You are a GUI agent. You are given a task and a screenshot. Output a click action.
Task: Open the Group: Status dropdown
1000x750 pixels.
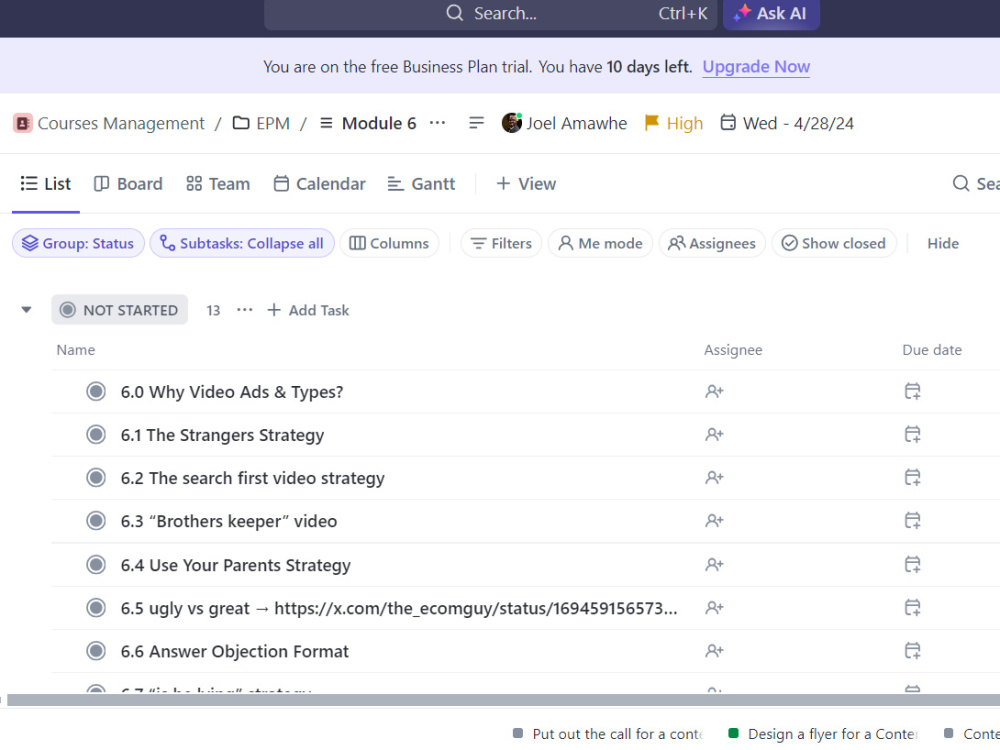pyautogui.click(x=78, y=244)
